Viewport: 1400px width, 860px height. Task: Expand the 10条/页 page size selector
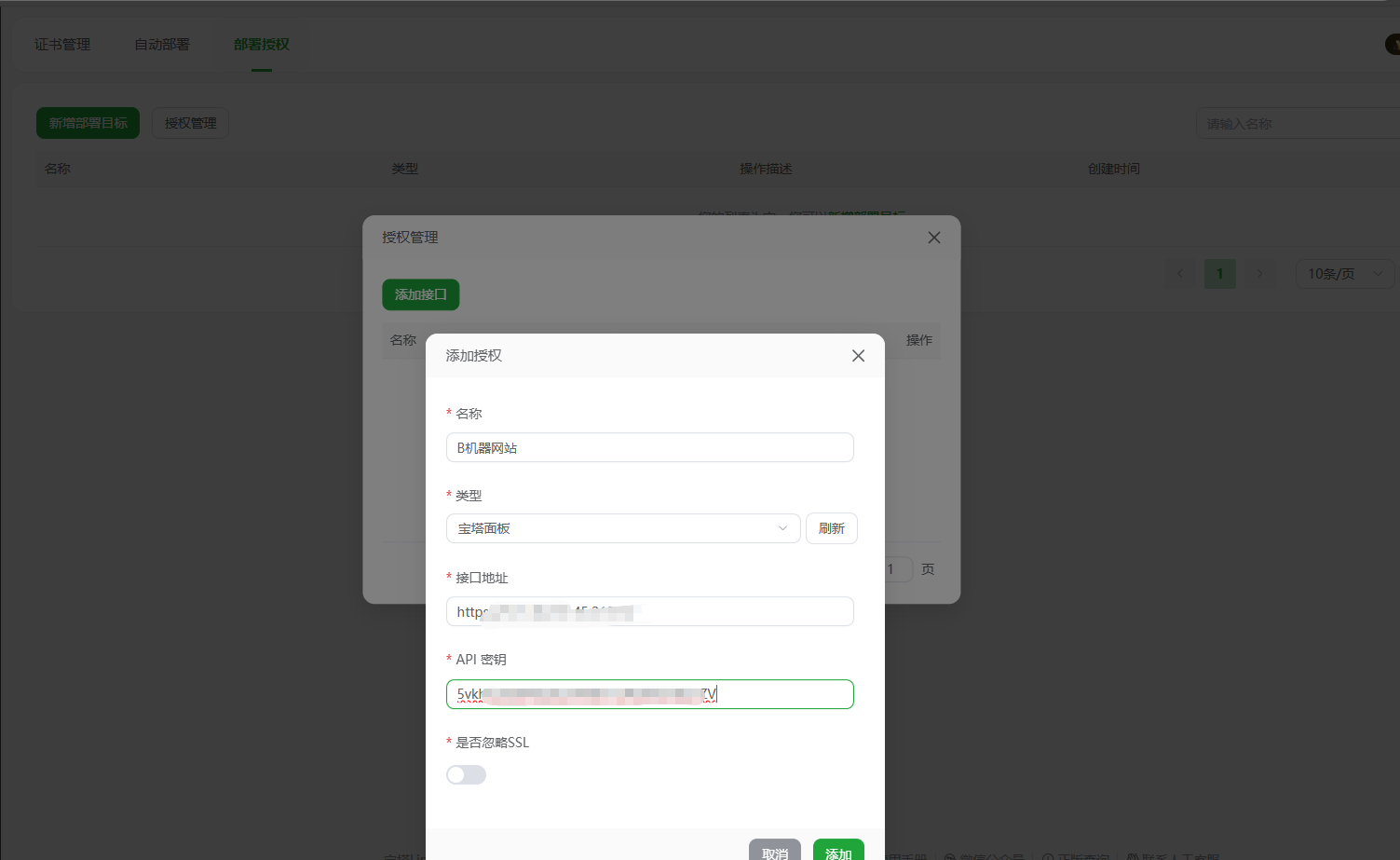click(1343, 274)
